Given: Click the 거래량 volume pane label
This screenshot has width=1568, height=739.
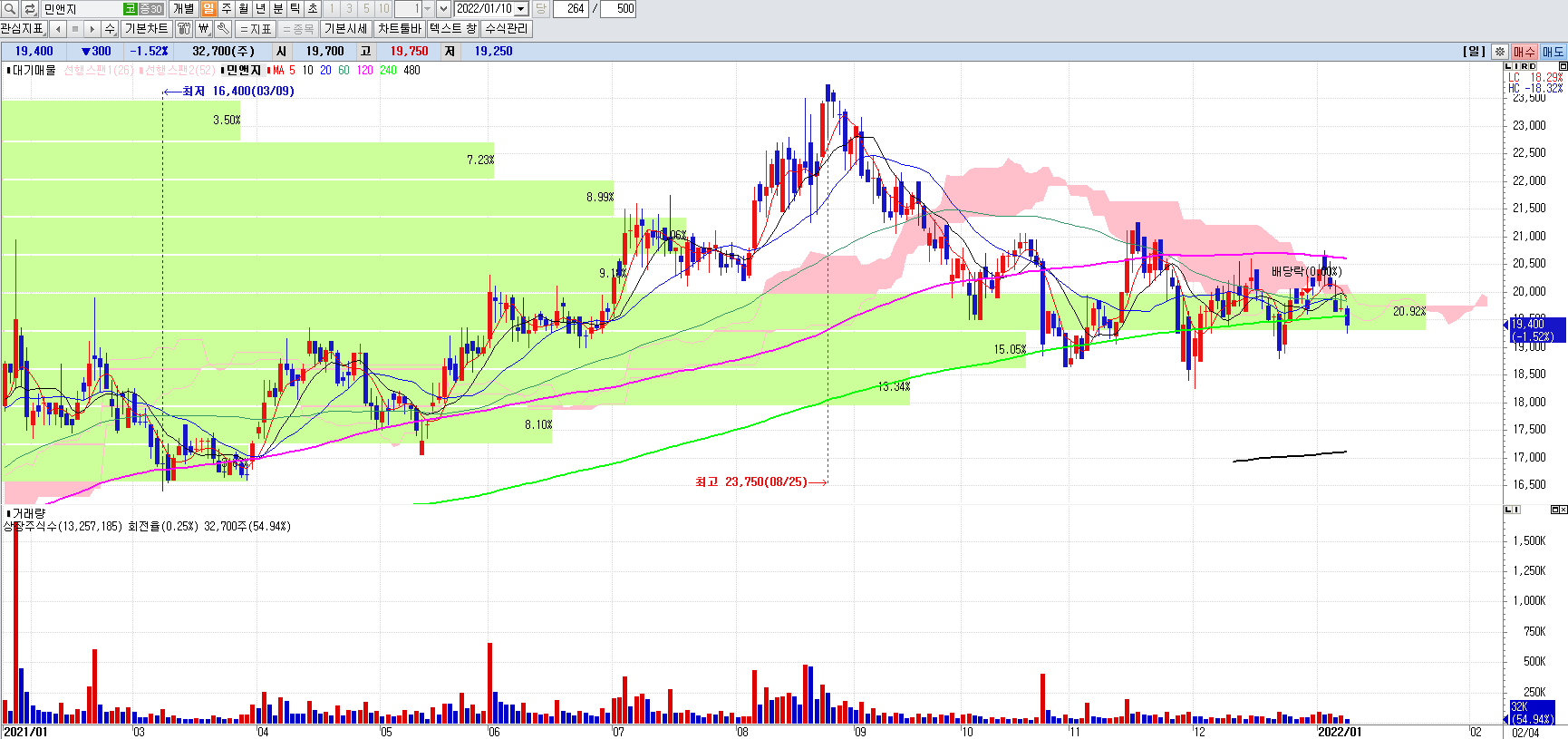Looking at the screenshot, I should (x=27, y=513).
